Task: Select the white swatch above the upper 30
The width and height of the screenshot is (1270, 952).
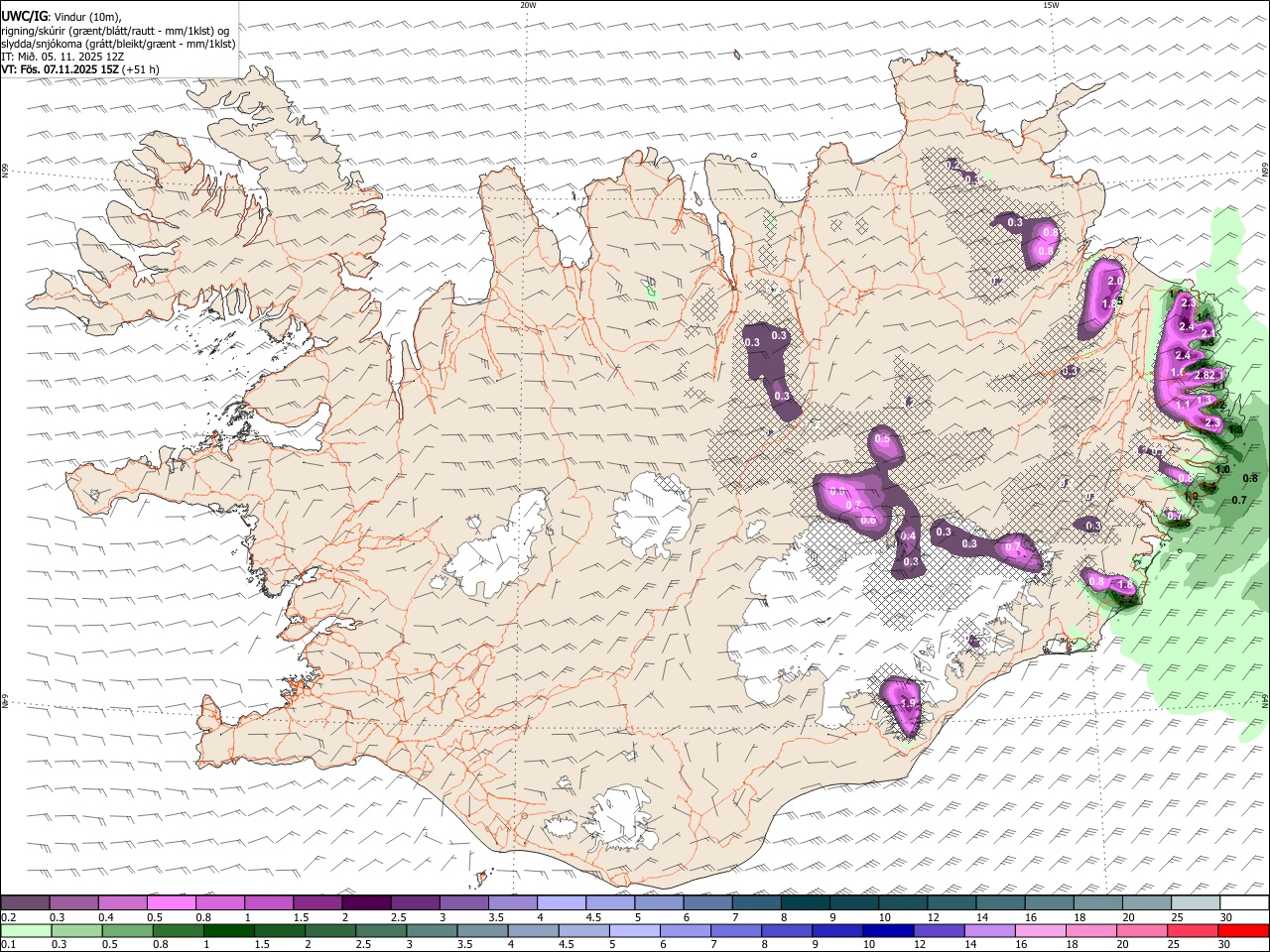Action: [x=1243, y=902]
